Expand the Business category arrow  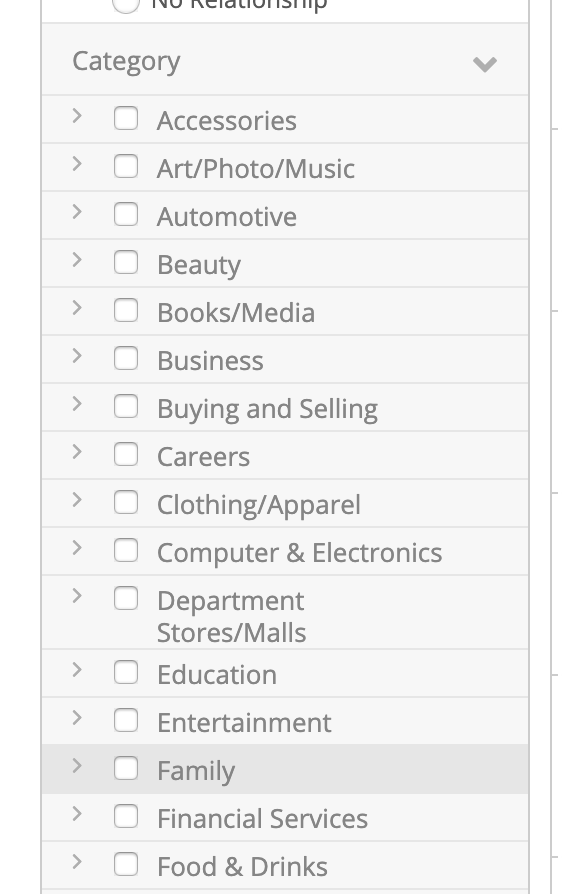click(x=78, y=356)
